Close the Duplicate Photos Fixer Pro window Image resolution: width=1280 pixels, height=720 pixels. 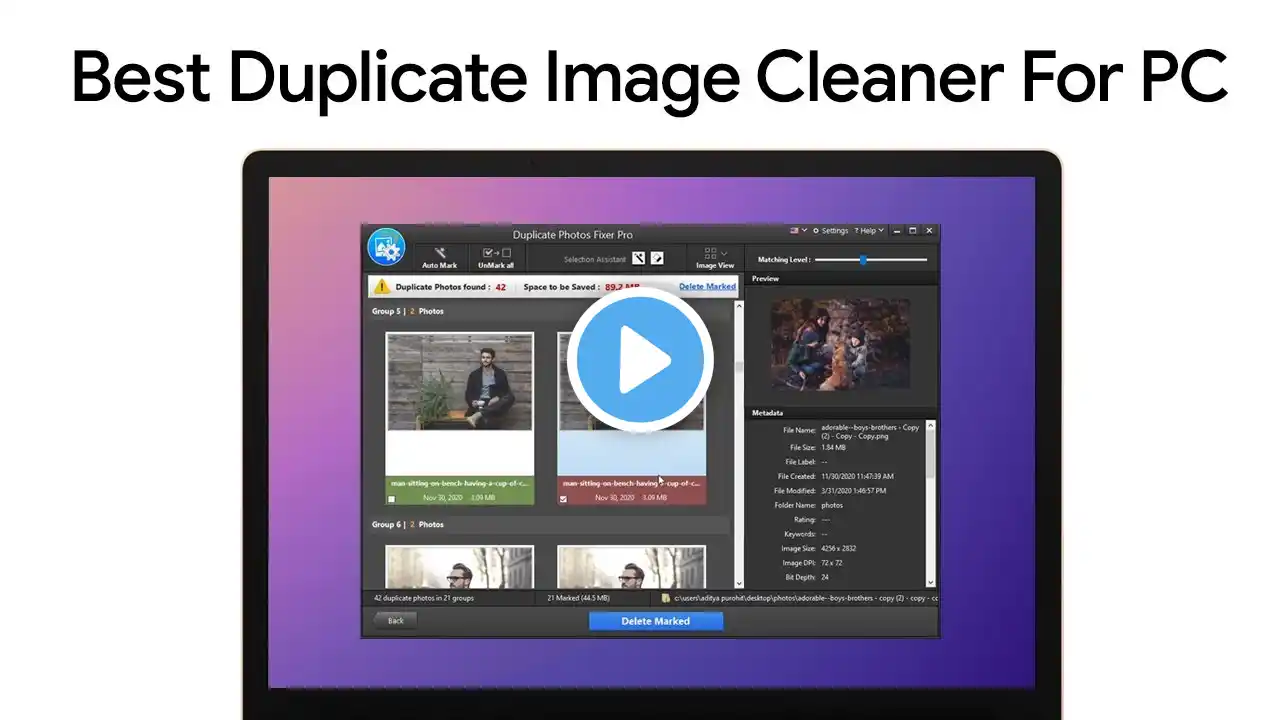tap(929, 231)
